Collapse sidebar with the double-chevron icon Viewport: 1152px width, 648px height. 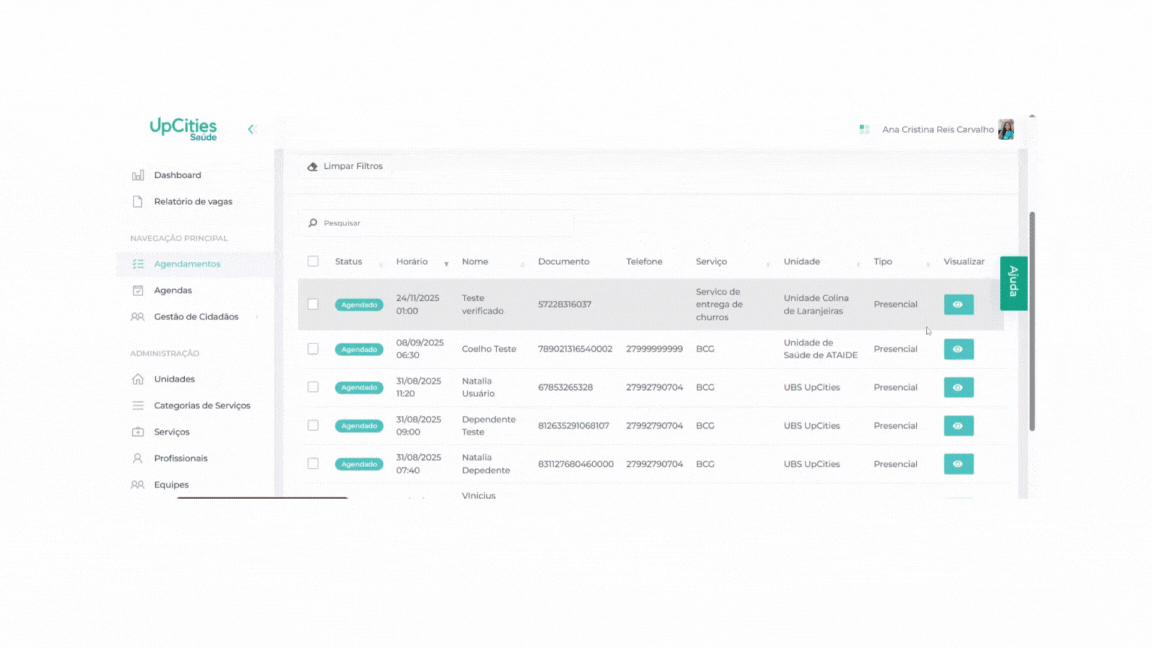[x=251, y=129]
